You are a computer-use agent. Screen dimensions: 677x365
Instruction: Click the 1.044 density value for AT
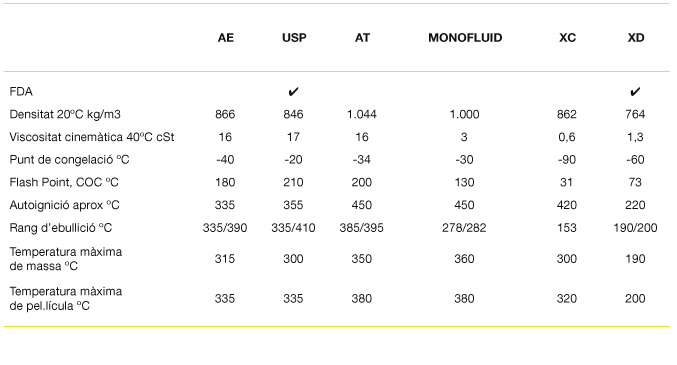tap(362, 114)
